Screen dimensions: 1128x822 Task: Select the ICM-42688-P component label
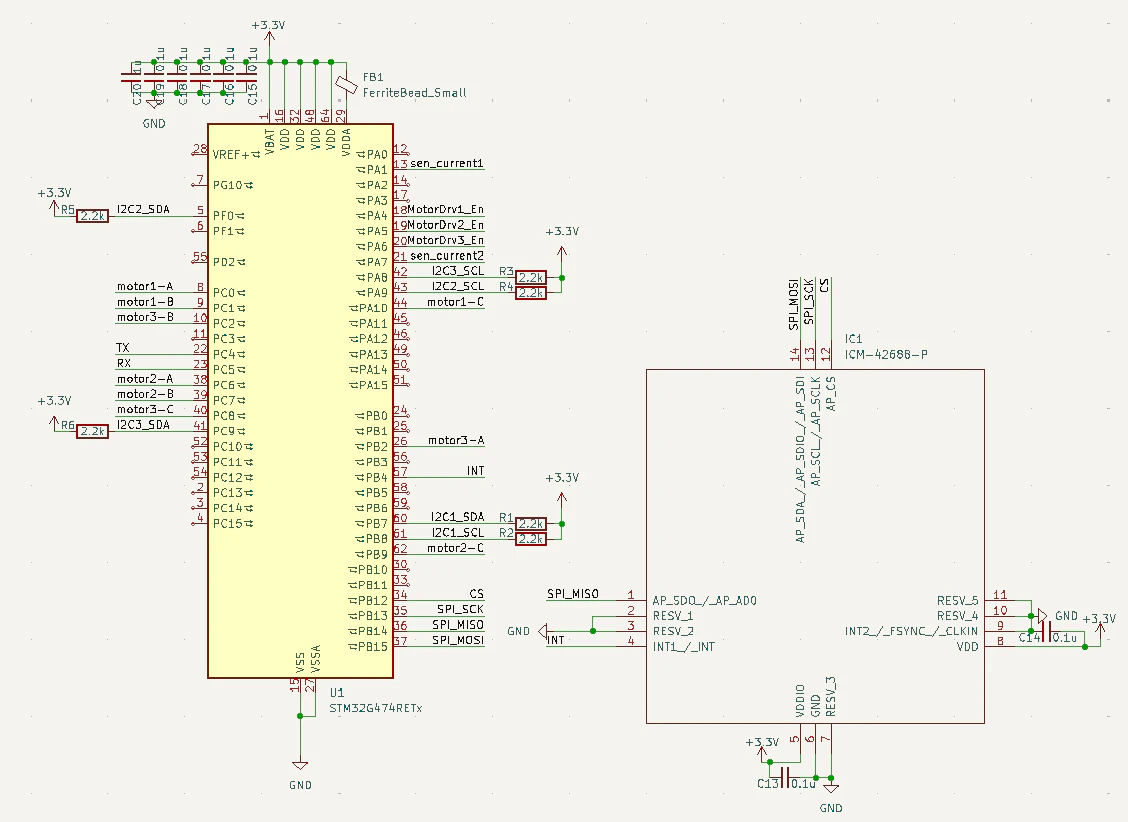tap(886, 355)
